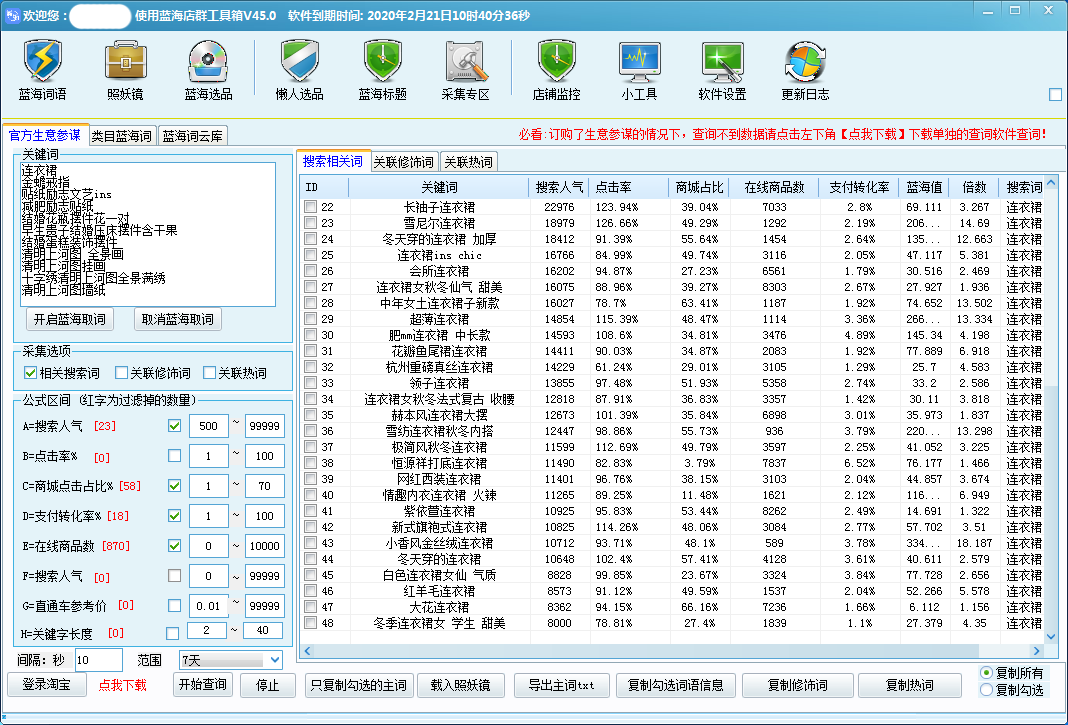
Task: Toggle the C=商城点击占比% filter checkbox
Action: click(x=174, y=486)
